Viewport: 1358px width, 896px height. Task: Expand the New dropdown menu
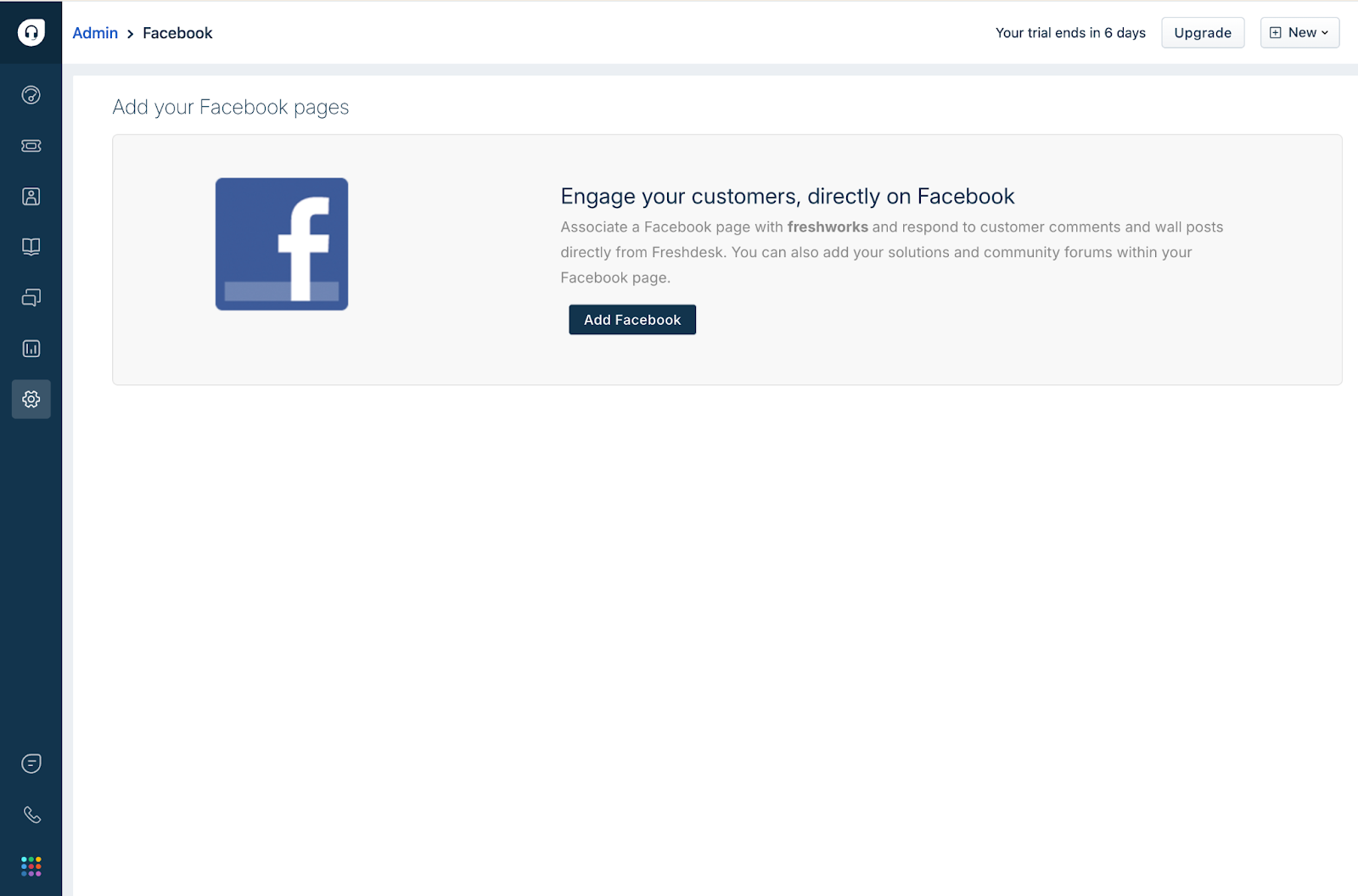[x=1299, y=33]
